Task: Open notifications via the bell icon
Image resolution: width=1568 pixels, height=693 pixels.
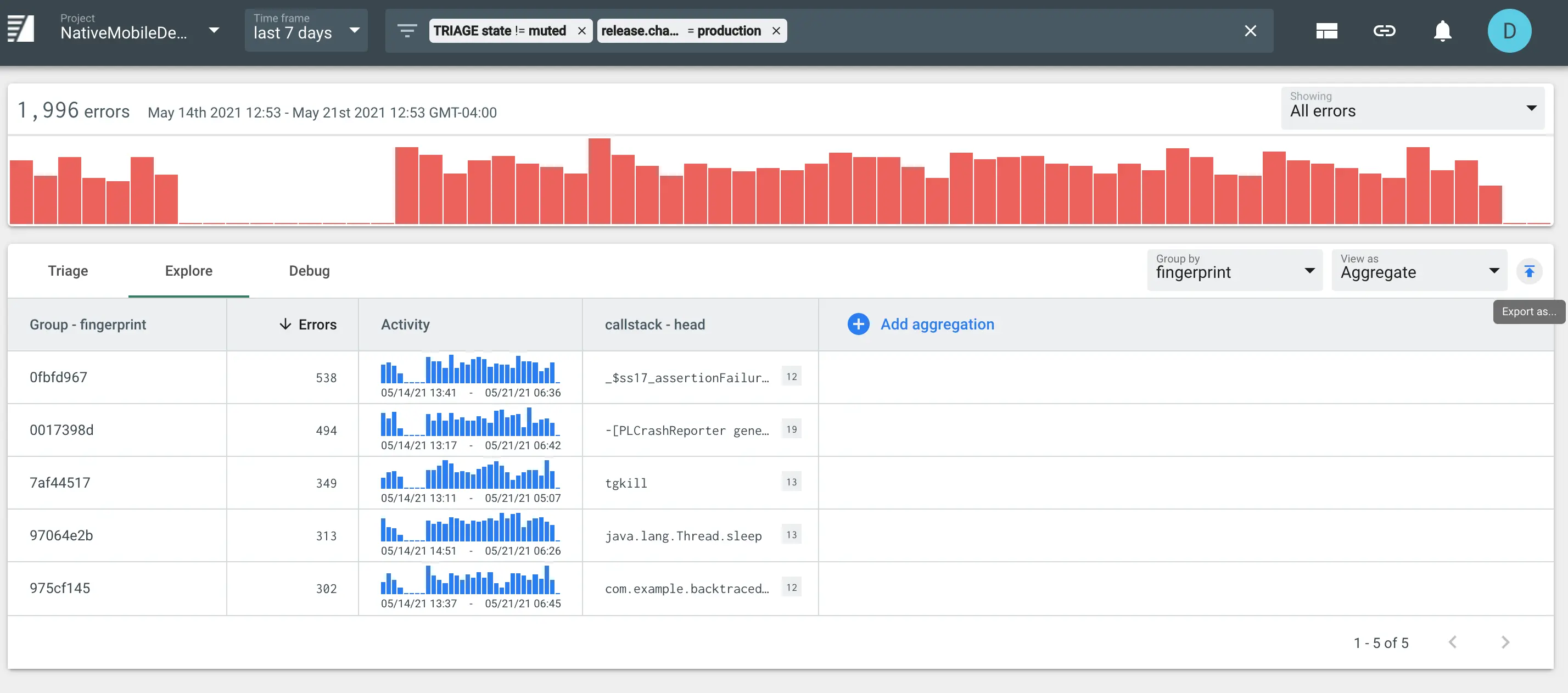Action: pos(1443,30)
